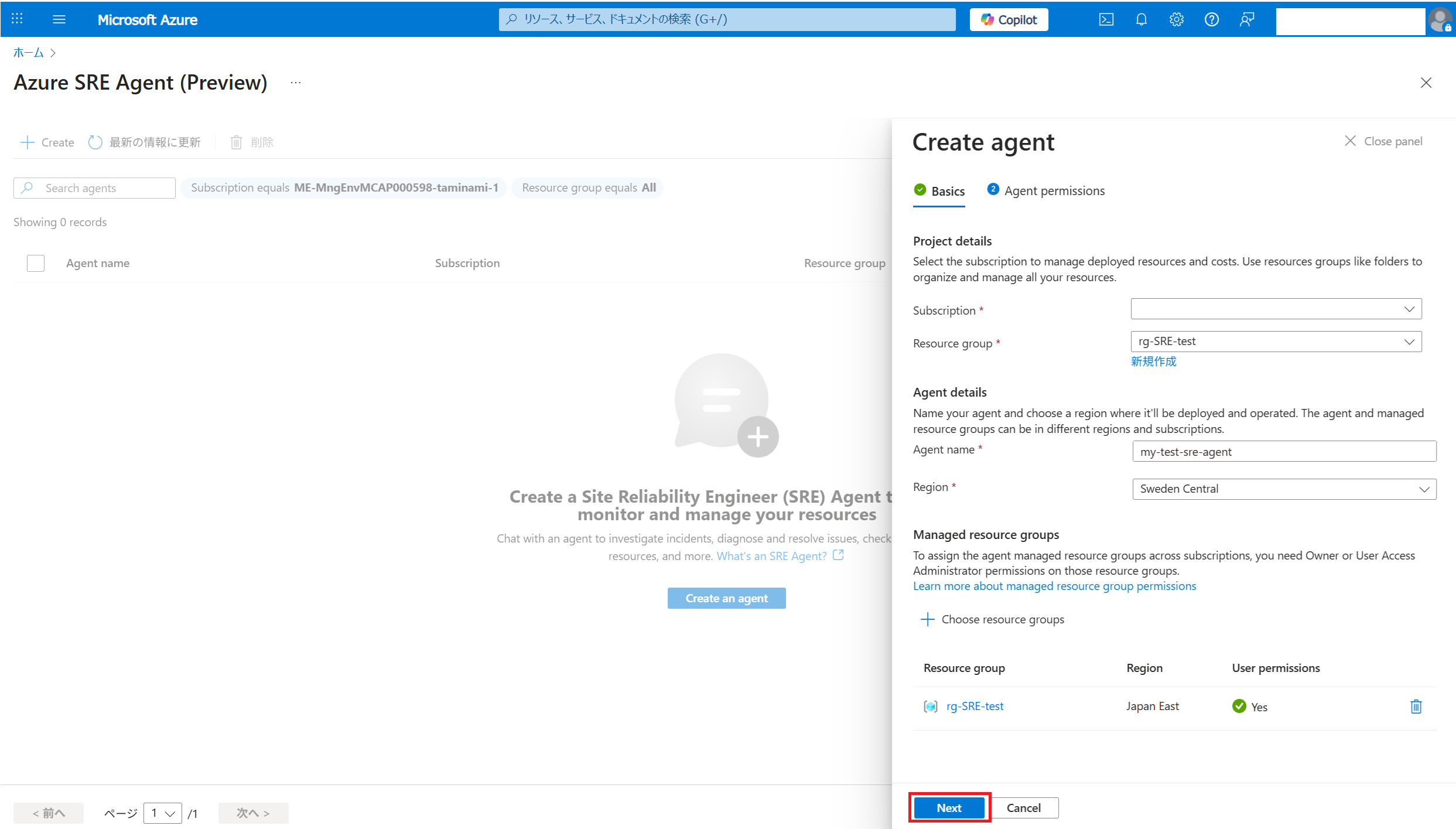This screenshot has width=1456, height=829.
Task: Click the Showing 0 records text
Action: click(60, 222)
